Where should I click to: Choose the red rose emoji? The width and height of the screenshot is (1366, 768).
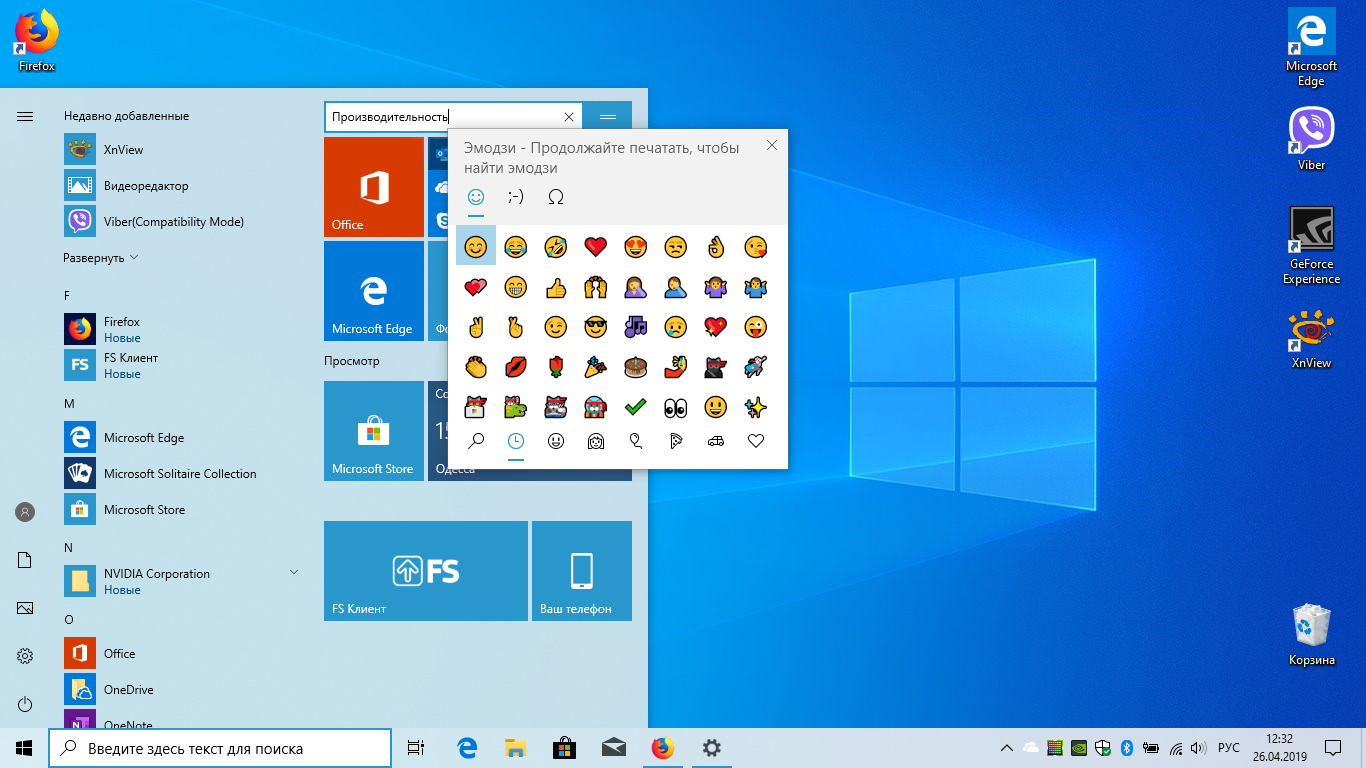point(556,367)
